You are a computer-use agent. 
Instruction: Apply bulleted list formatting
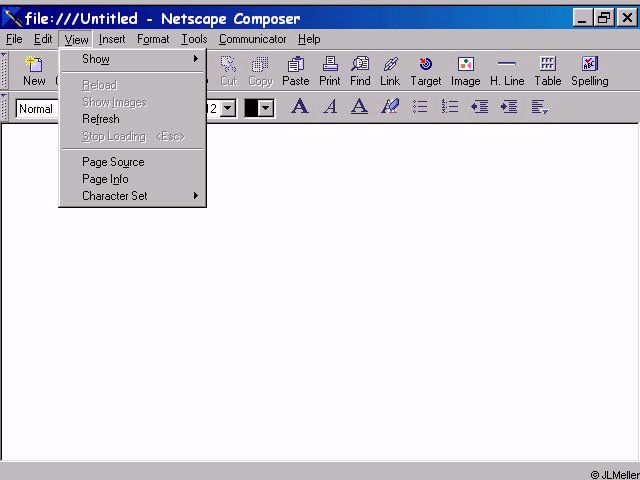[420, 107]
